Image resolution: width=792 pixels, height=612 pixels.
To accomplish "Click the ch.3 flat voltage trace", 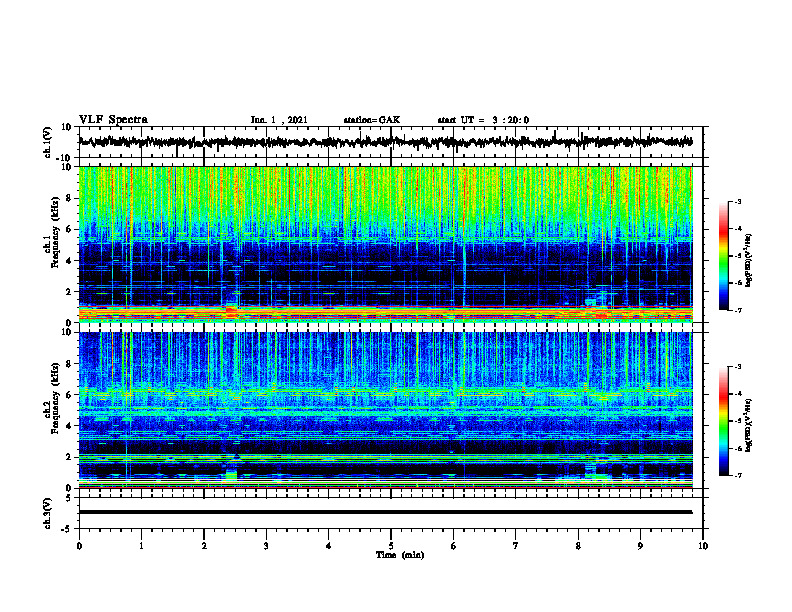I will [386, 512].
